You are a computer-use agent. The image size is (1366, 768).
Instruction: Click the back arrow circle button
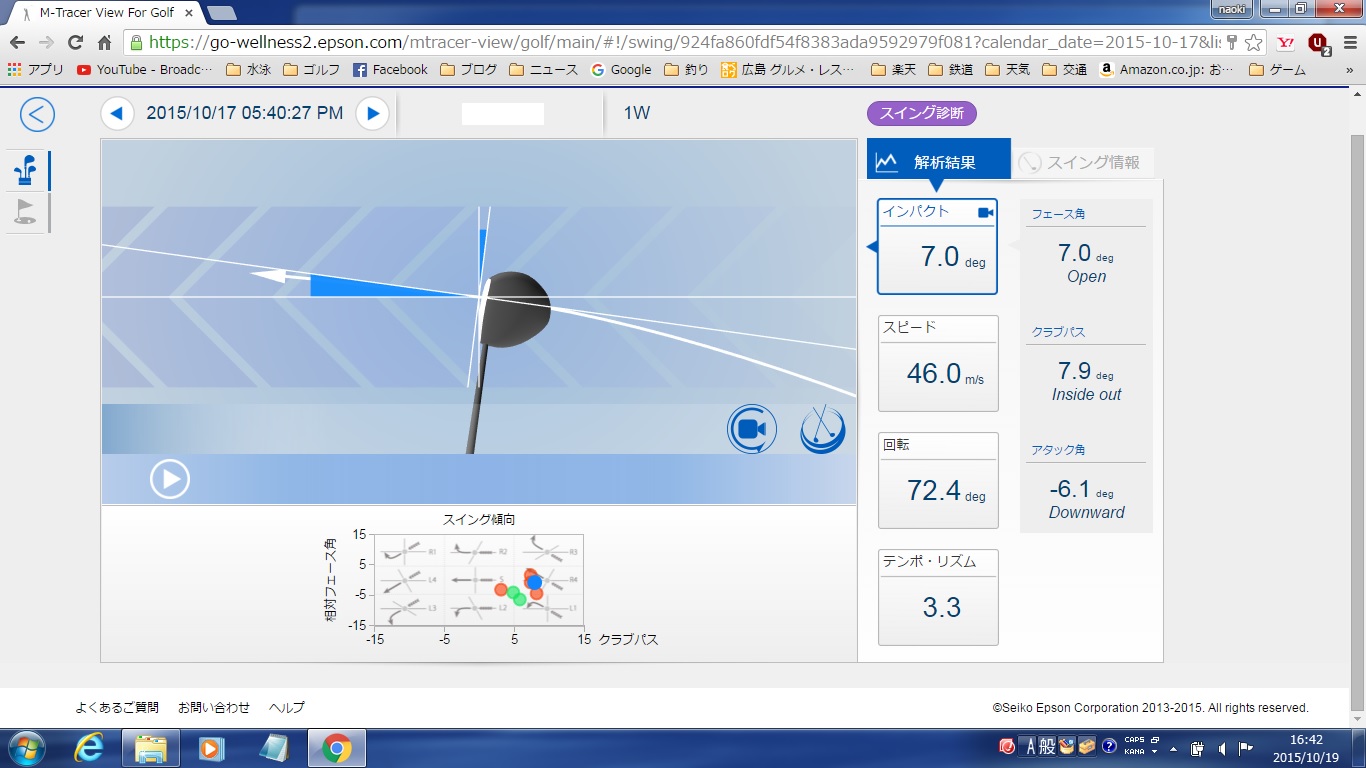(37, 113)
